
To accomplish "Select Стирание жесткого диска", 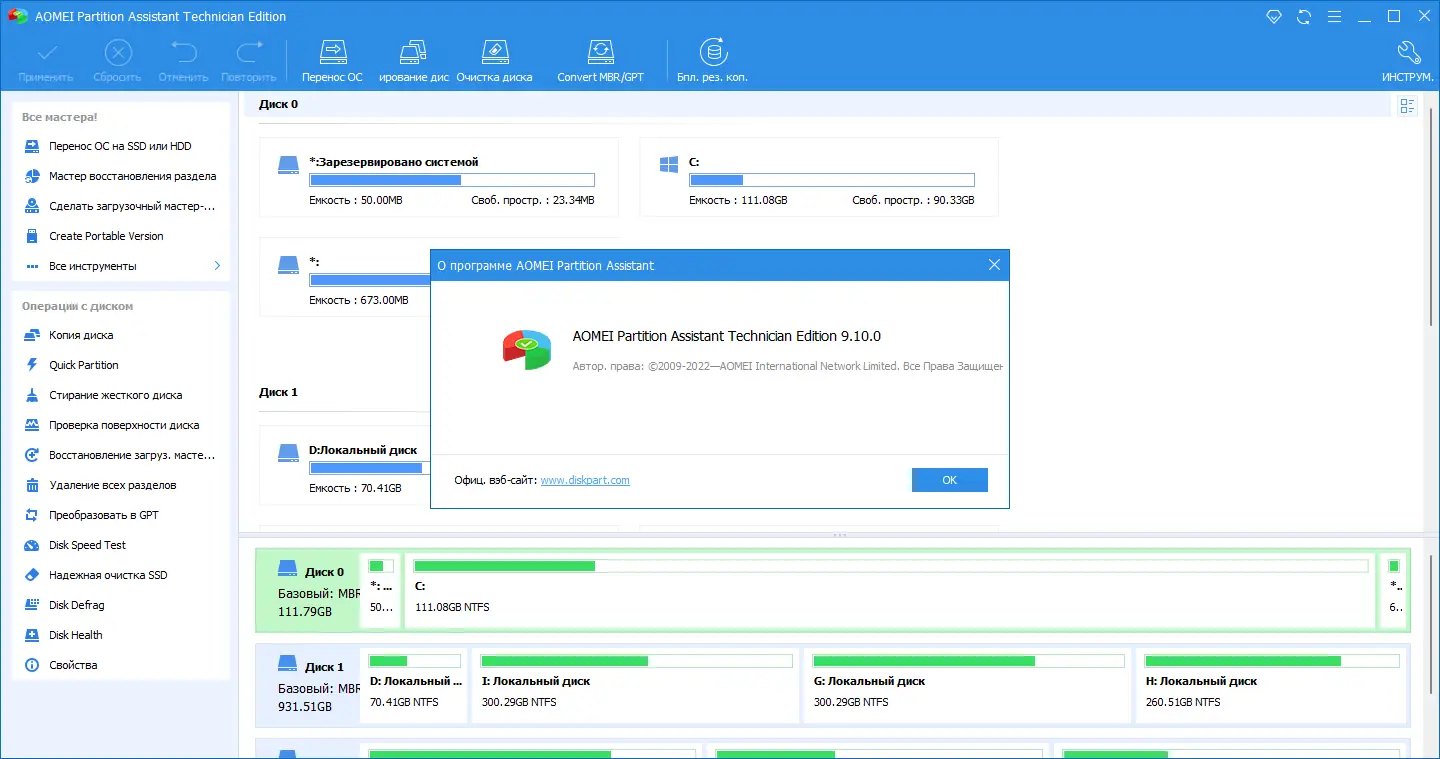I will pyautogui.click(x=120, y=395).
